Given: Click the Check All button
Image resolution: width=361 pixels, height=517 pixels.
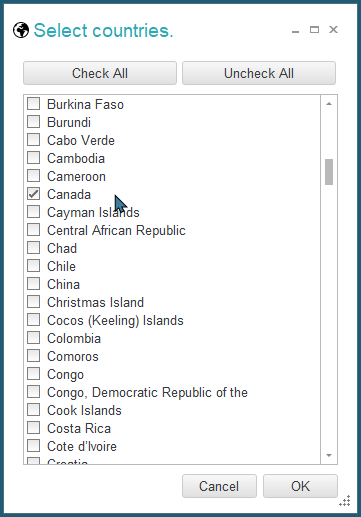Looking at the screenshot, I should pyautogui.click(x=100, y=73).
